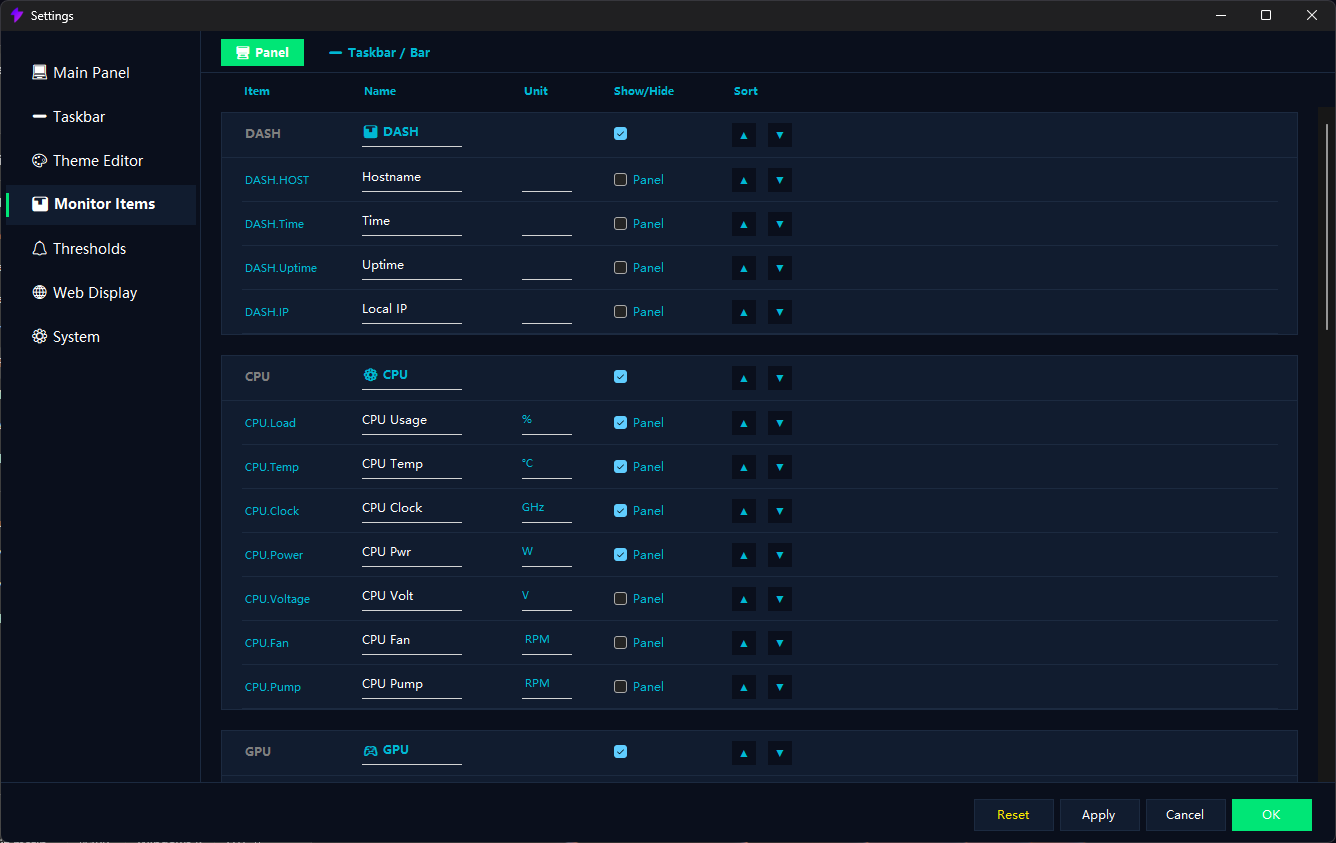Move CPU.Pump row up

pyautogui.click(x=744, y=687)
